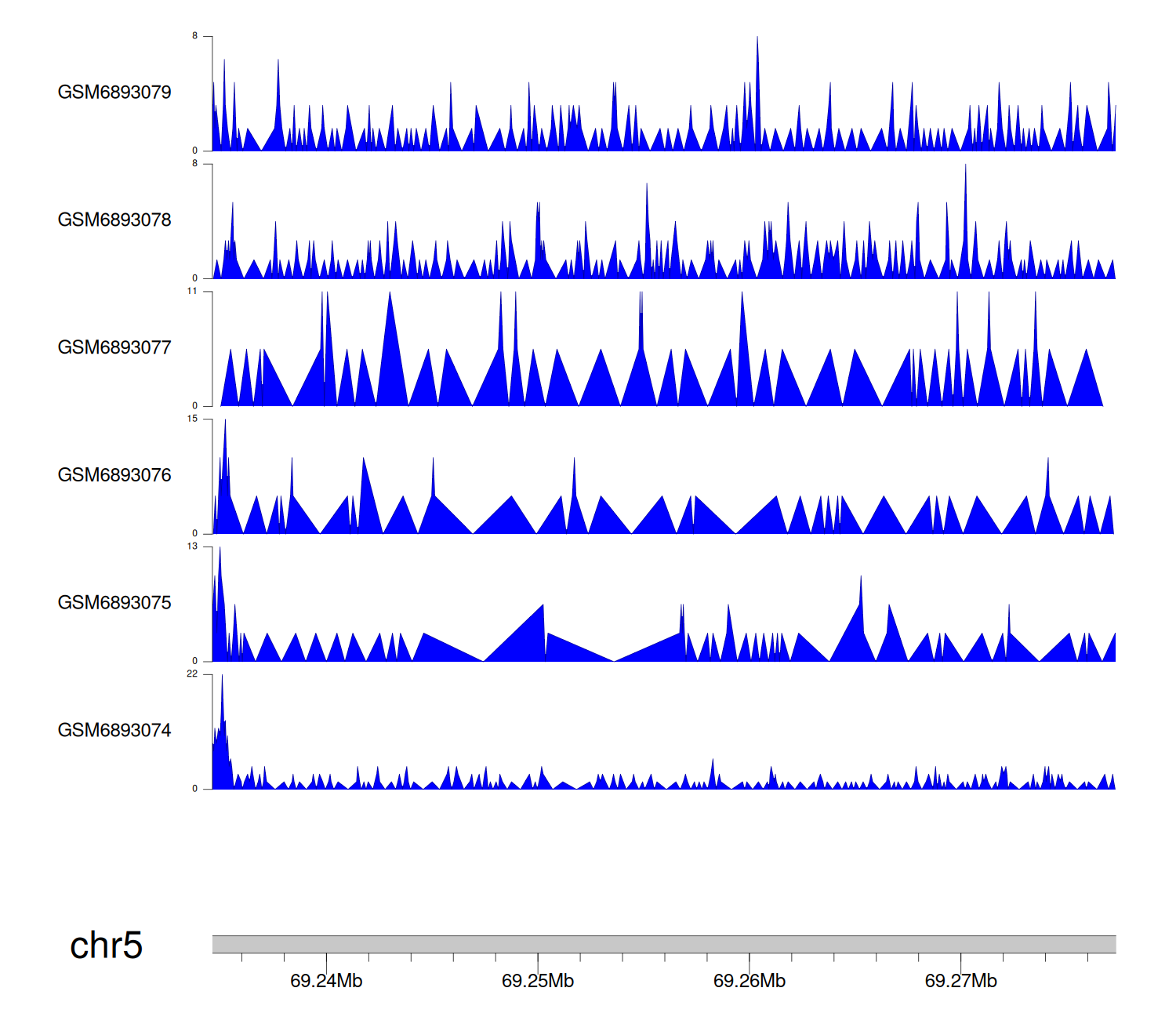Click the 69.24Mb axis position label
This screenshot has width=1176, height=1035.
coord(326,981)
